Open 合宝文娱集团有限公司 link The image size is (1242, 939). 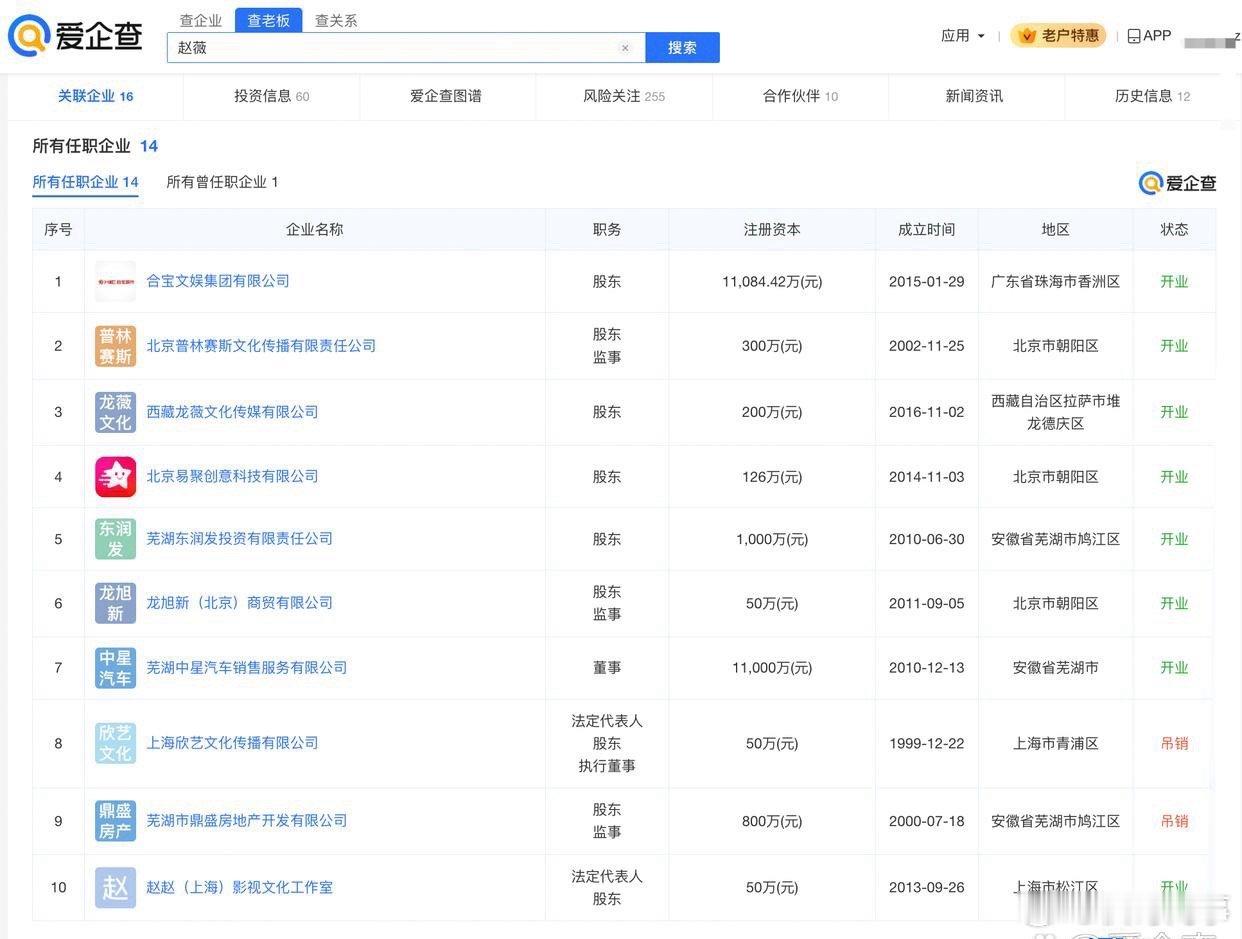(218, 281)
